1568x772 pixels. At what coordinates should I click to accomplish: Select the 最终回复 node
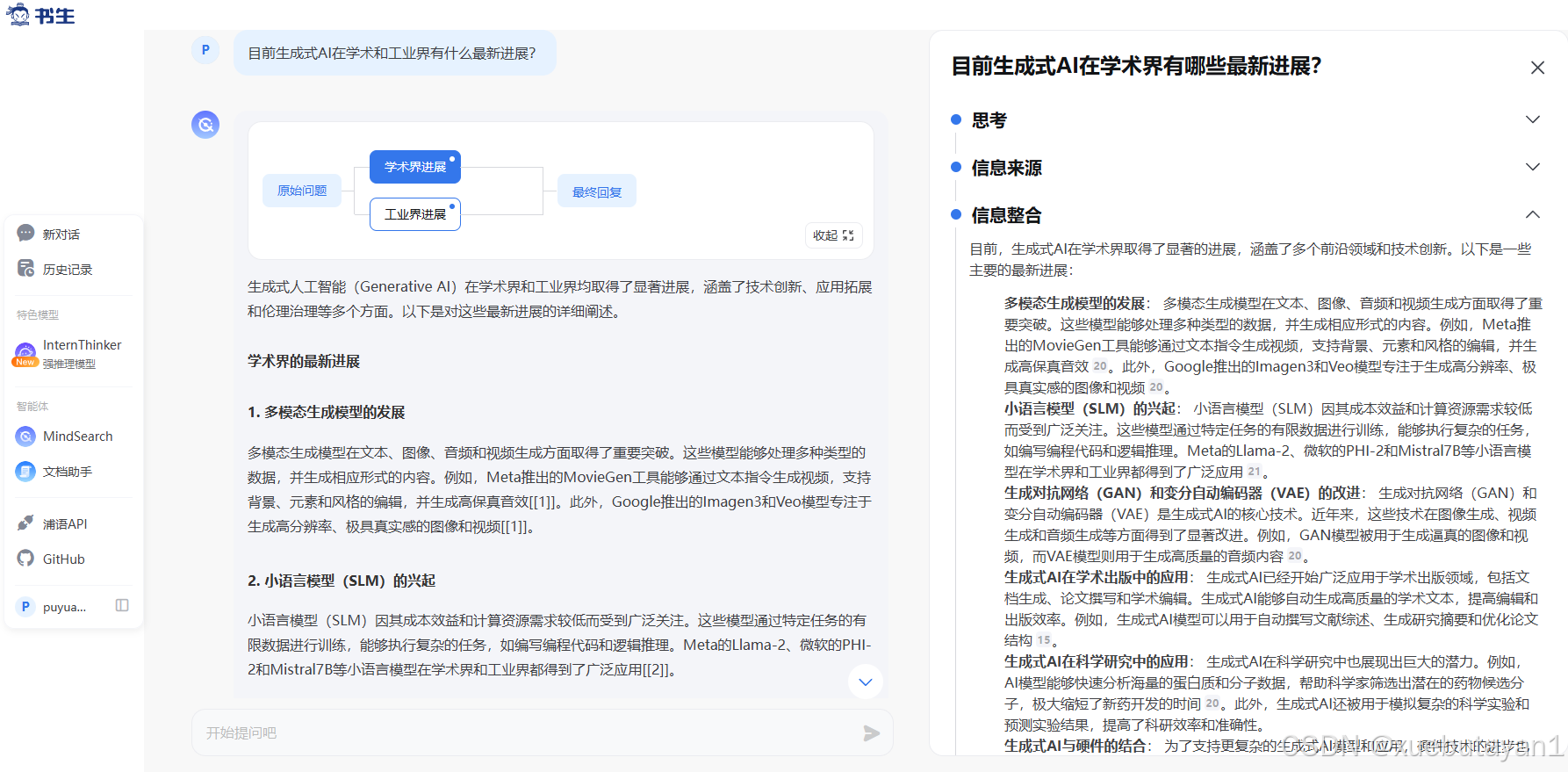pos(597,191)
